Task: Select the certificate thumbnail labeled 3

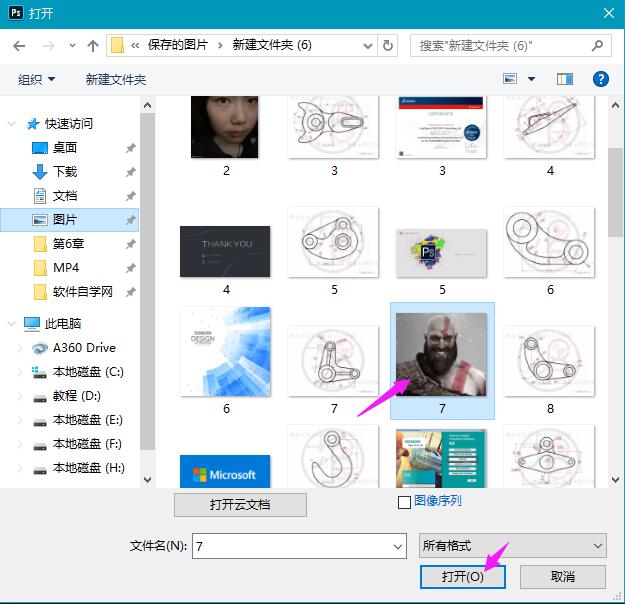Action: pos(441,127)
